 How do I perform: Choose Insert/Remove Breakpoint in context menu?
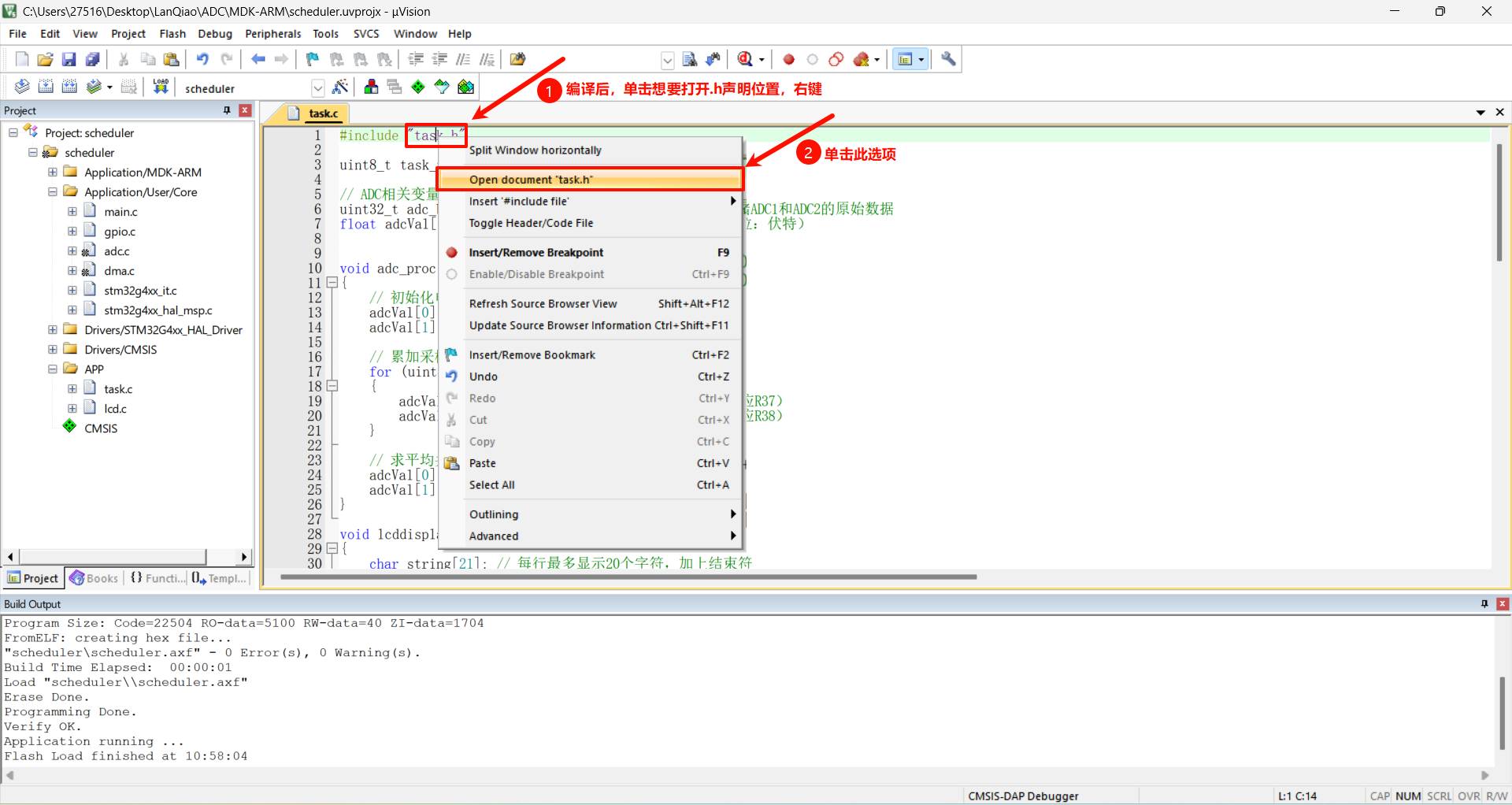click(591, 253)
